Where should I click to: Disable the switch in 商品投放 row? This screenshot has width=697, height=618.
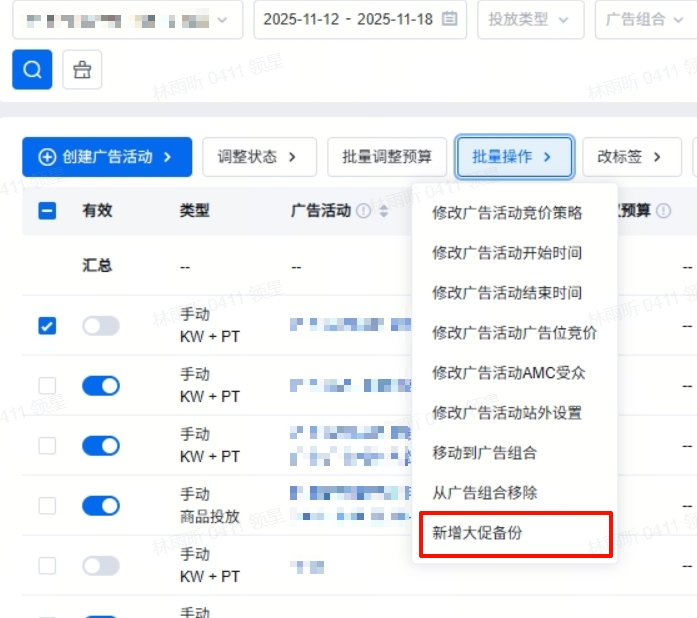tap(100, 506)
